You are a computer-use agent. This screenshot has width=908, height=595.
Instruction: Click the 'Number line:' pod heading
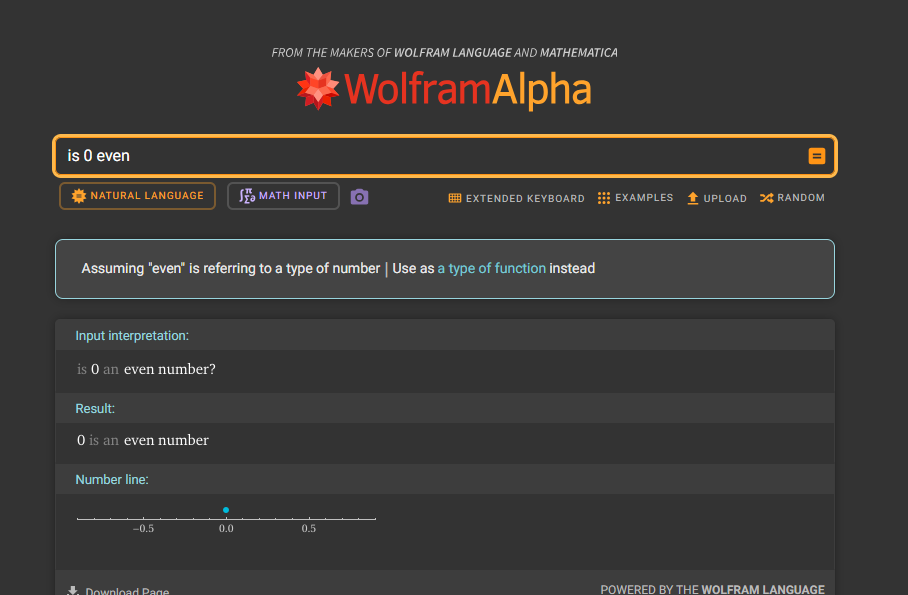(112, 480)
